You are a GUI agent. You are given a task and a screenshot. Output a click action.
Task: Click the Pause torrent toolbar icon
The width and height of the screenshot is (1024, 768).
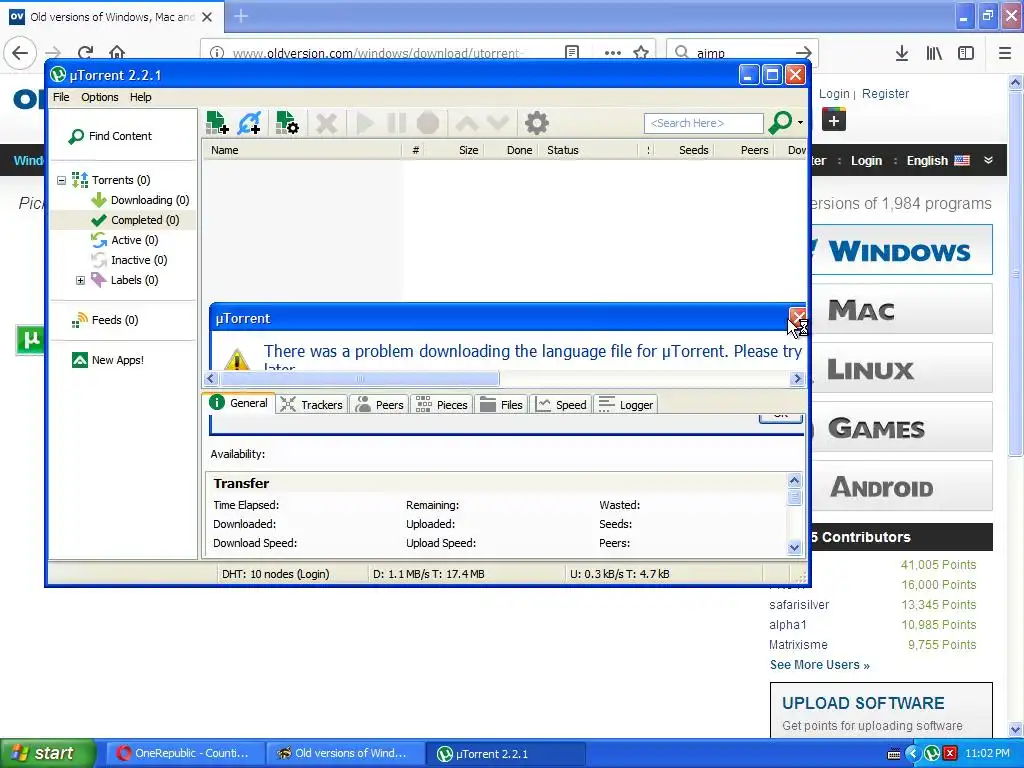click(396, 123)
